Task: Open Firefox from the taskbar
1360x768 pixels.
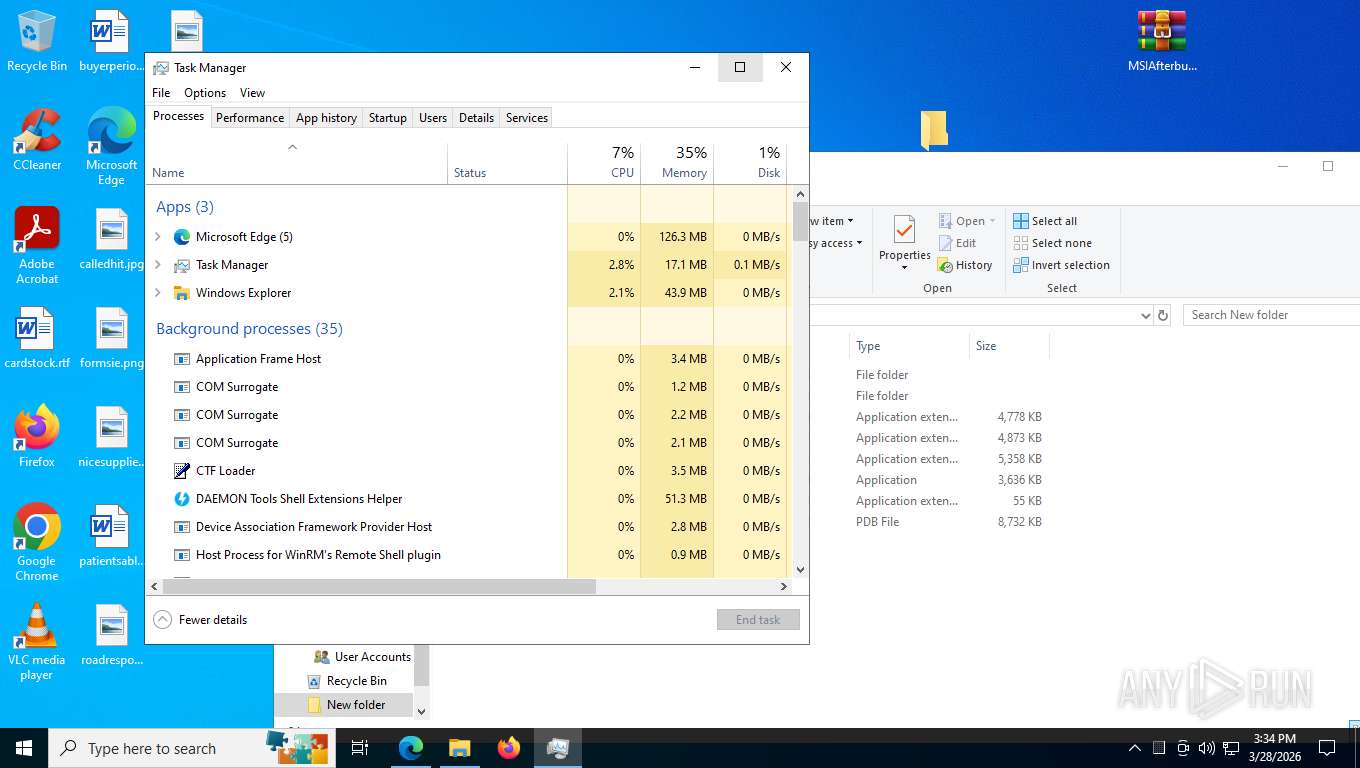Action: click(x=508, y=748)
